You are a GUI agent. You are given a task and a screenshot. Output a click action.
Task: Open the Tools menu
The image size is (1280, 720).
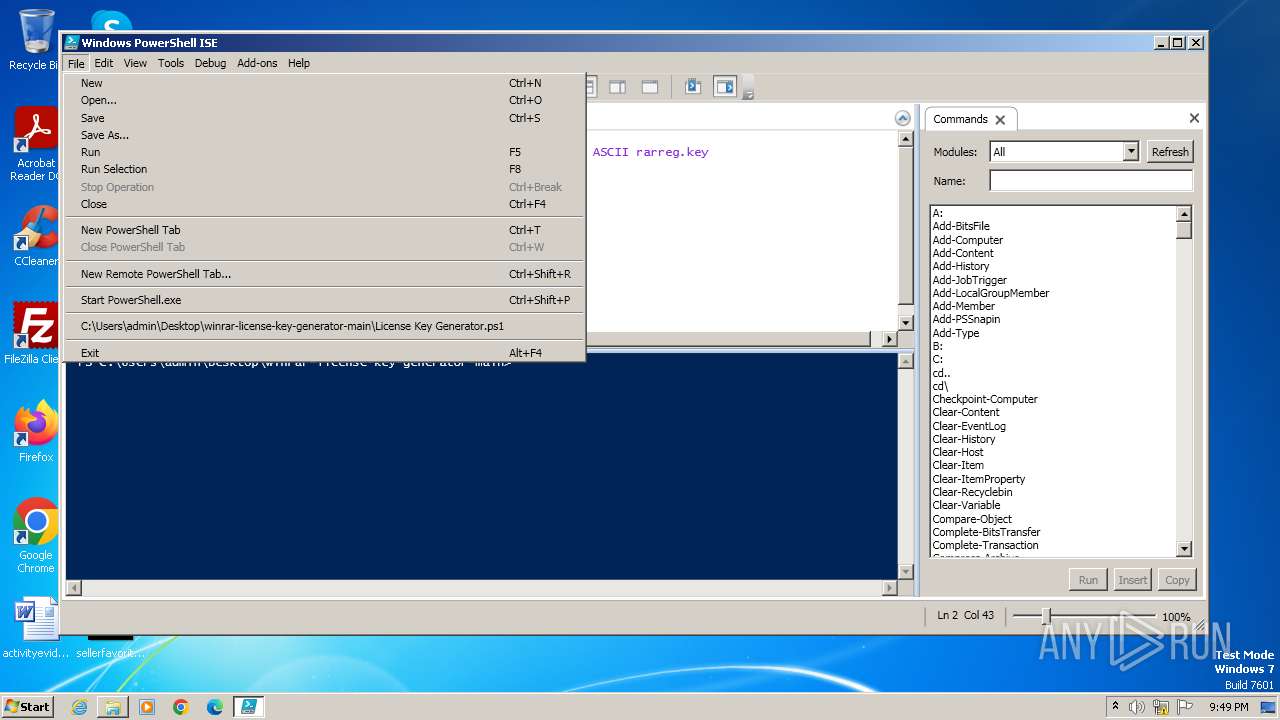[x=171, y=63]
